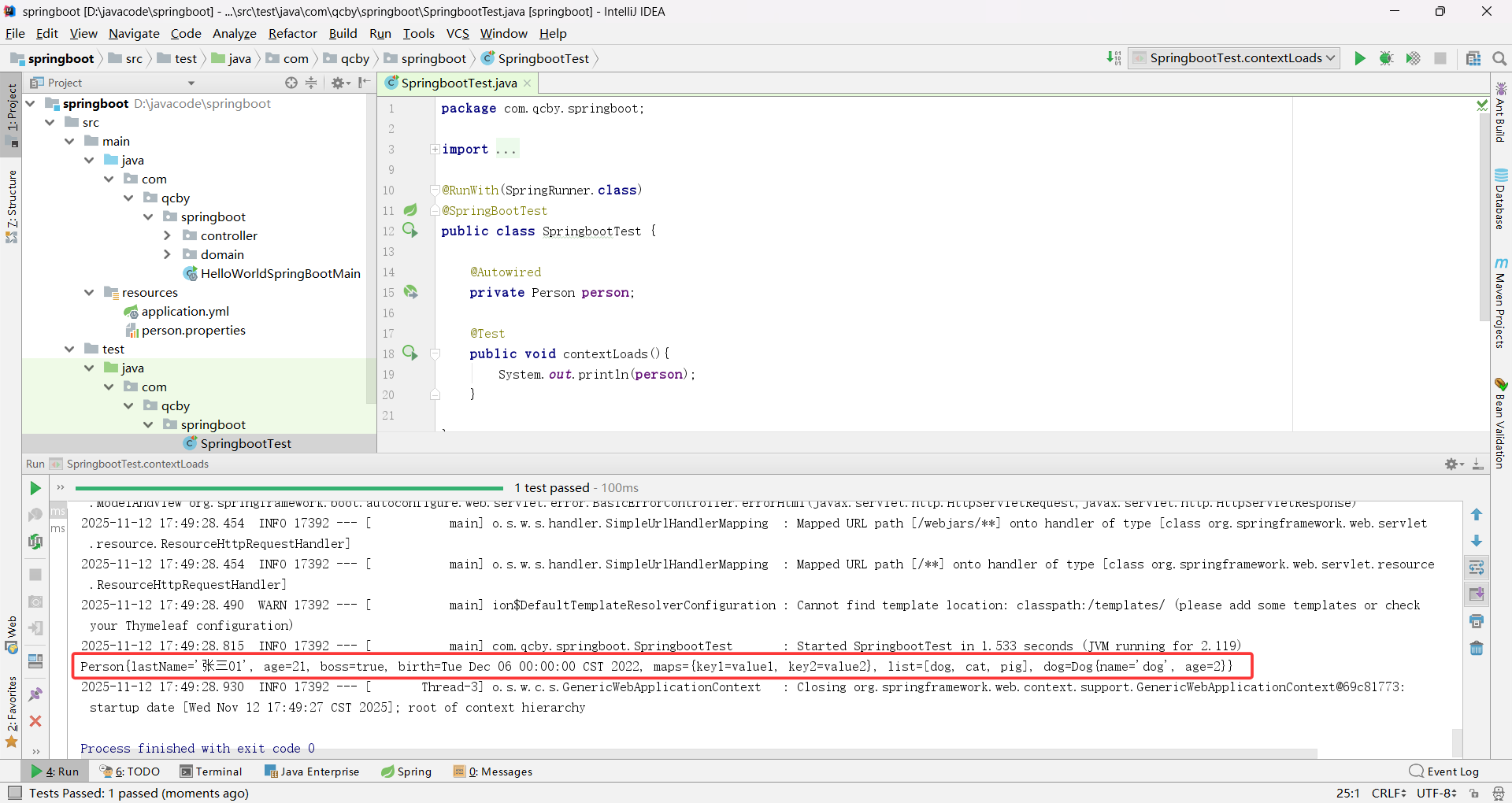Screen dimensions: 1512x803
Task: Open the Build menu
Action: click(343, 33)
